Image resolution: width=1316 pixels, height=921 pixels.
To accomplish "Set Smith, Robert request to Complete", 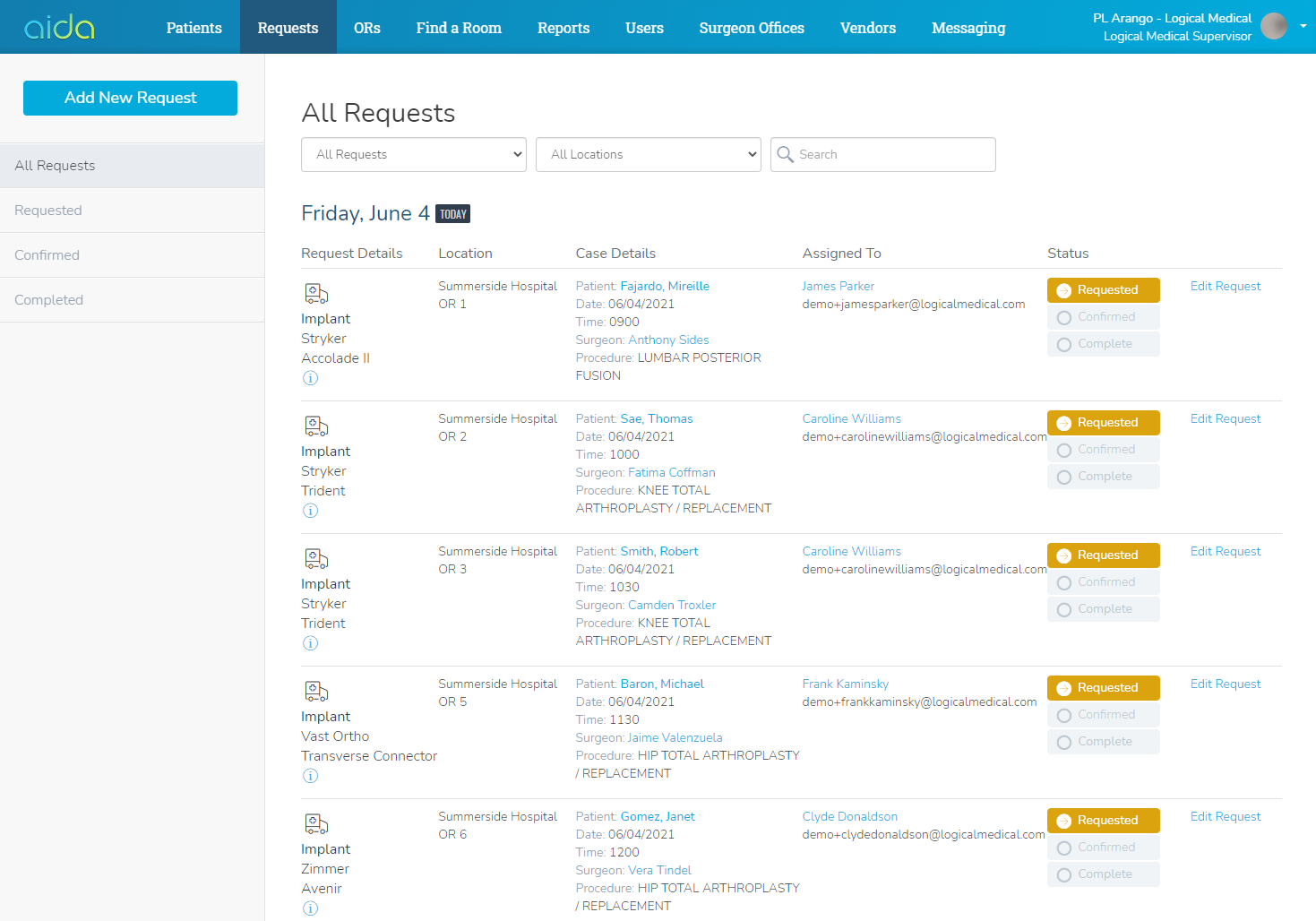I will pyautogui.click(x=1103, y=609).
